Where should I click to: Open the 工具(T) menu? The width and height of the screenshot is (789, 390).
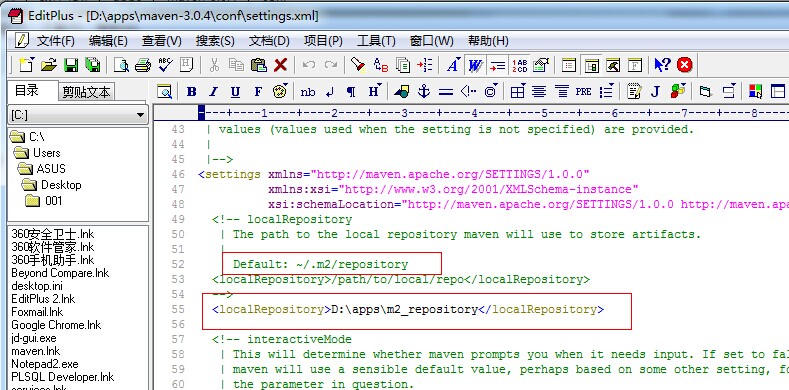coord(376,41)
